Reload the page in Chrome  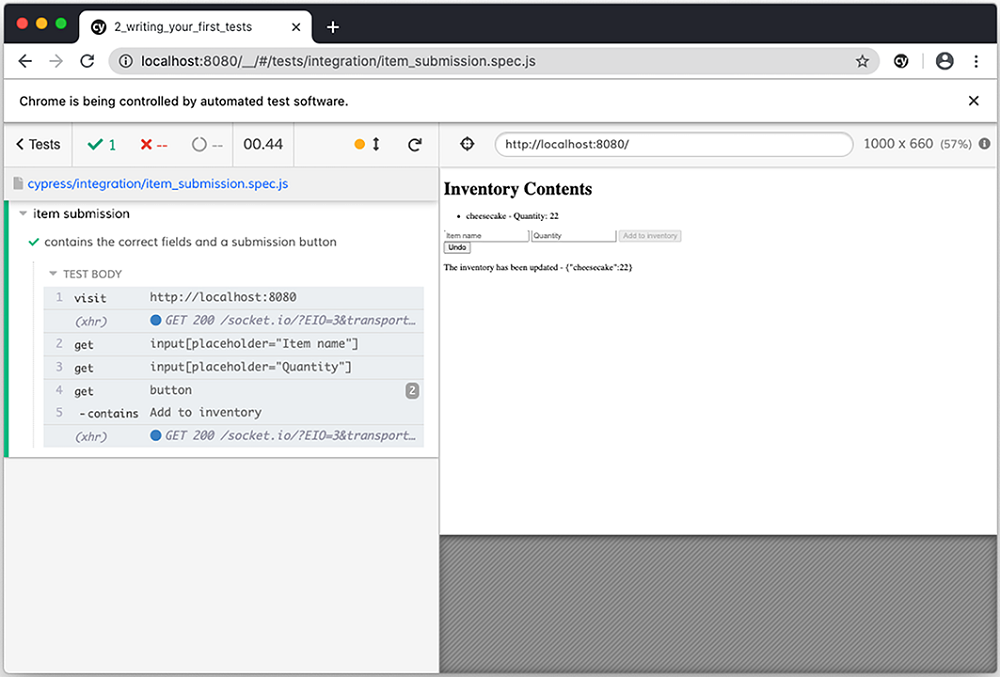pyautogui.click(x=87, y=61)
